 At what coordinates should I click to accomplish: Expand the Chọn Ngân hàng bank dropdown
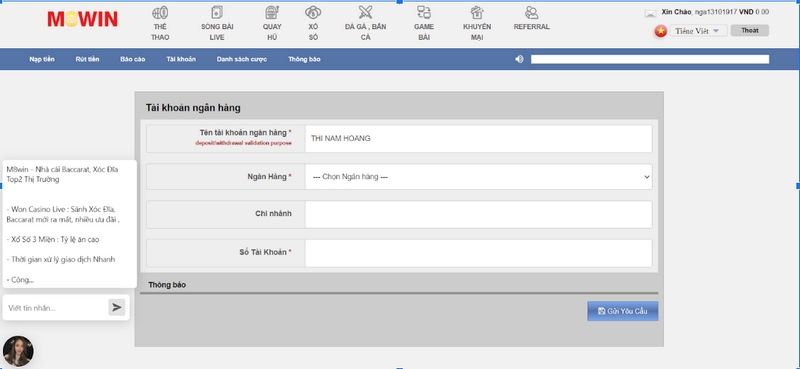478,177
